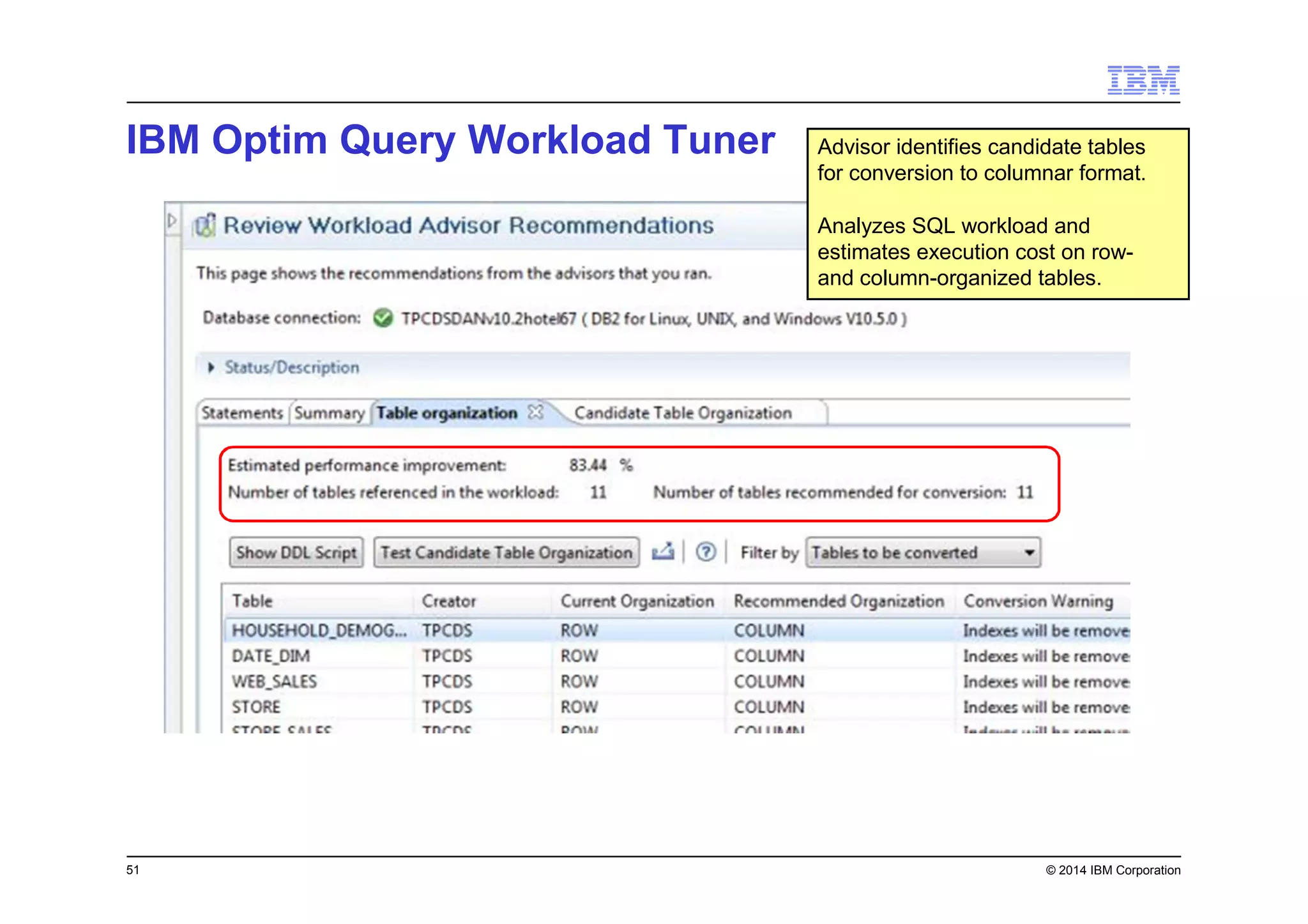Select the WEB_SALES table row

click(677, 681)
